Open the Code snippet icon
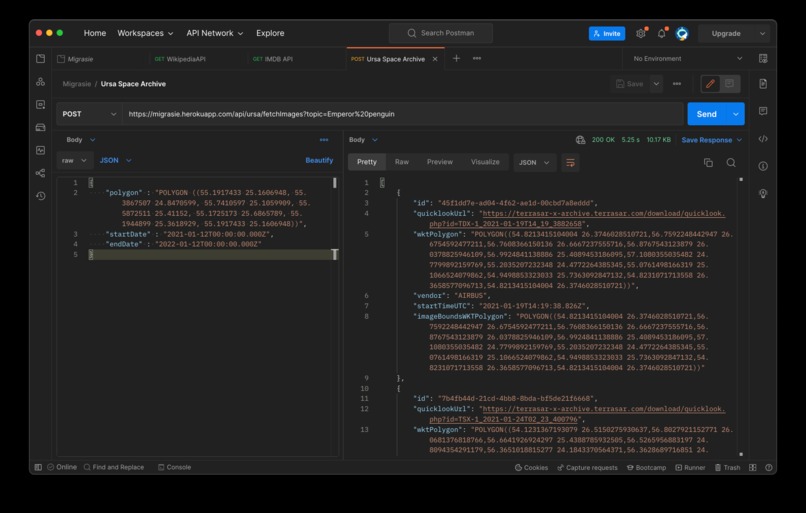Screen dimensions: 806x513 pyautogui.click(x=763, y=139)
